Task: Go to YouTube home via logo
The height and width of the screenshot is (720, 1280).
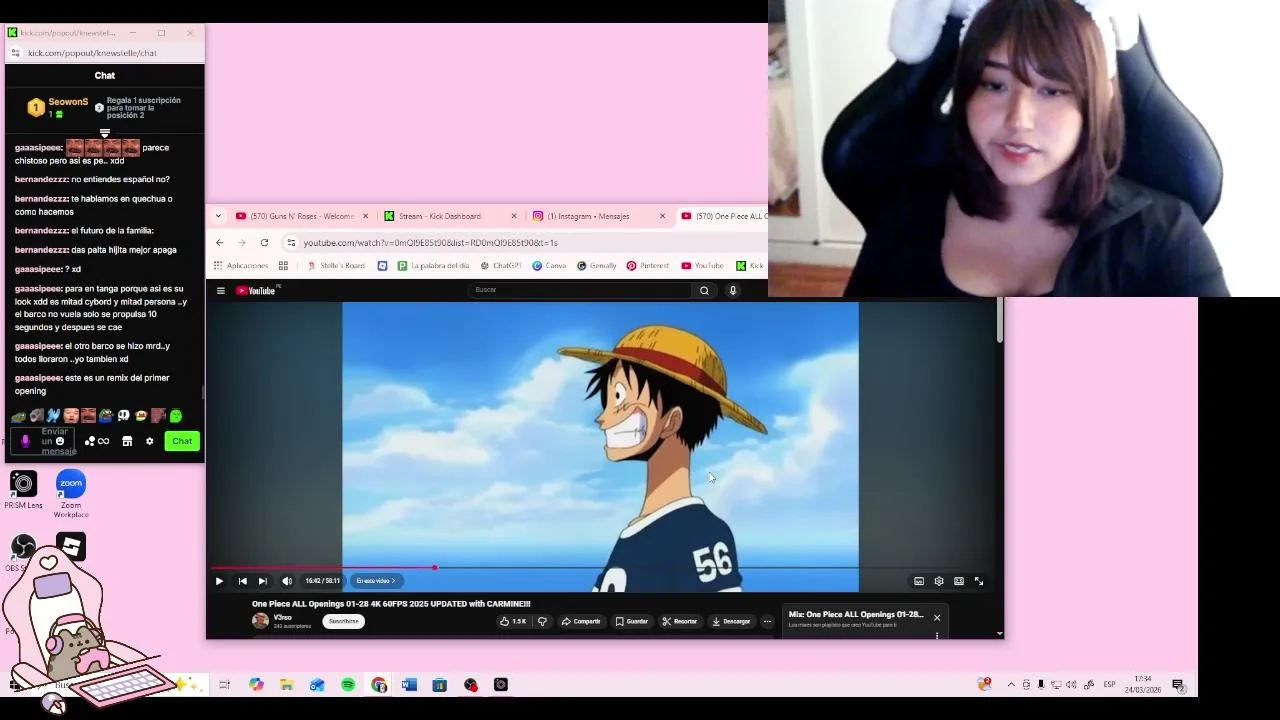Action: click(258, 291)
